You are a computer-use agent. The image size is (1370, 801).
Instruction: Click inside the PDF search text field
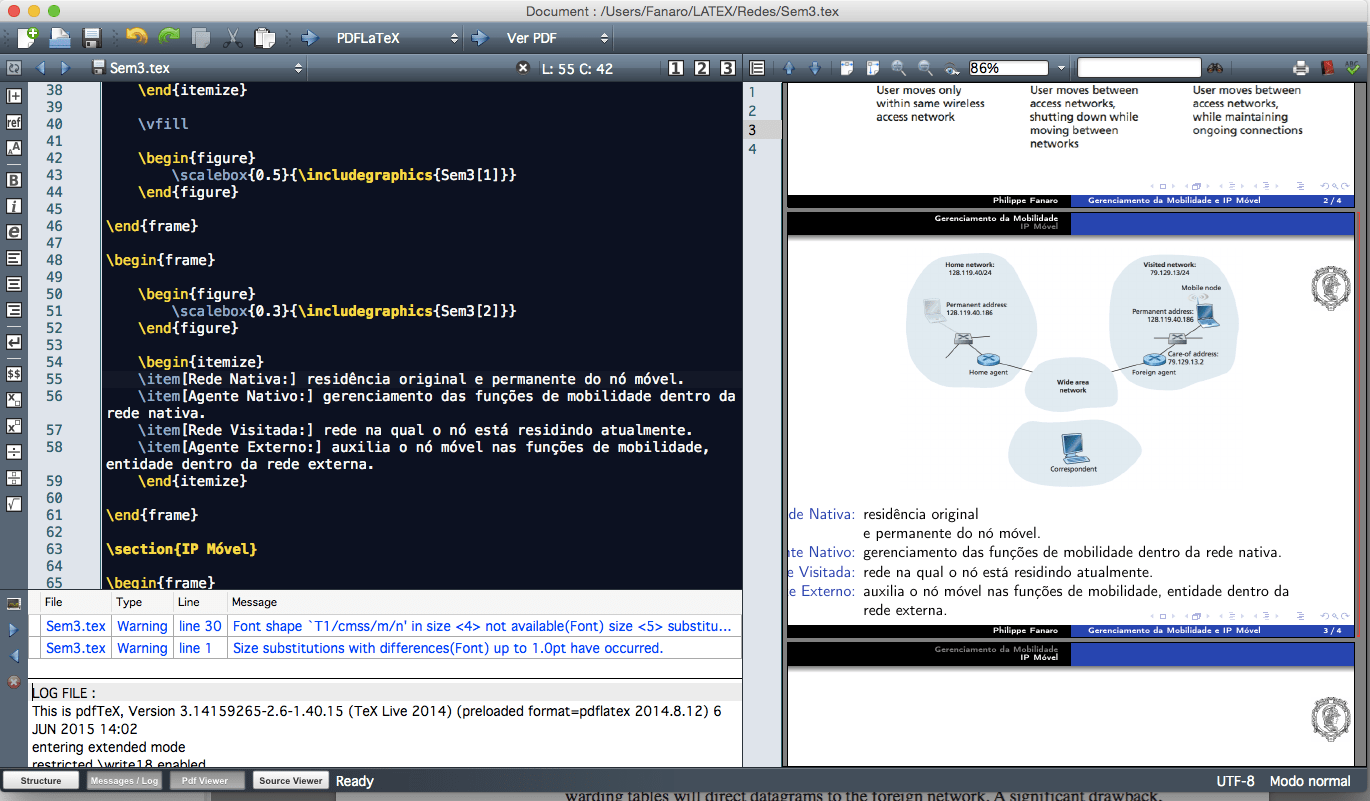click(x=1141, y=67)
